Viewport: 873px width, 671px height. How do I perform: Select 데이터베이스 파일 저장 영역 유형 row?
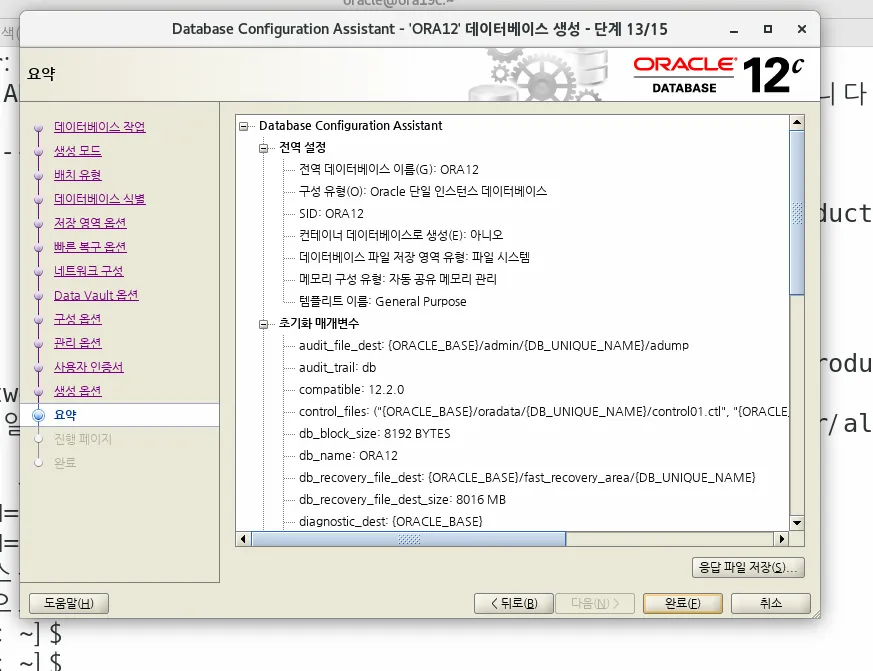pyautogui.click(x=414, y=257)
